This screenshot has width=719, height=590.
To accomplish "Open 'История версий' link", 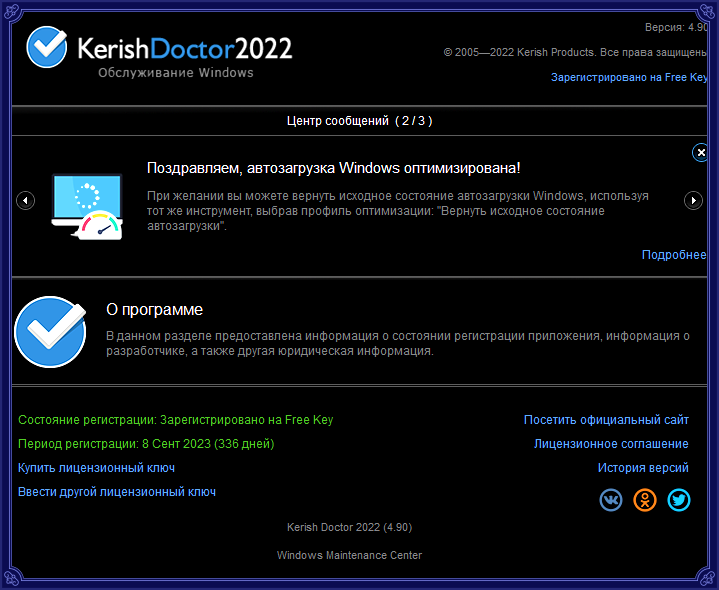I will click(x=643, y=468).
